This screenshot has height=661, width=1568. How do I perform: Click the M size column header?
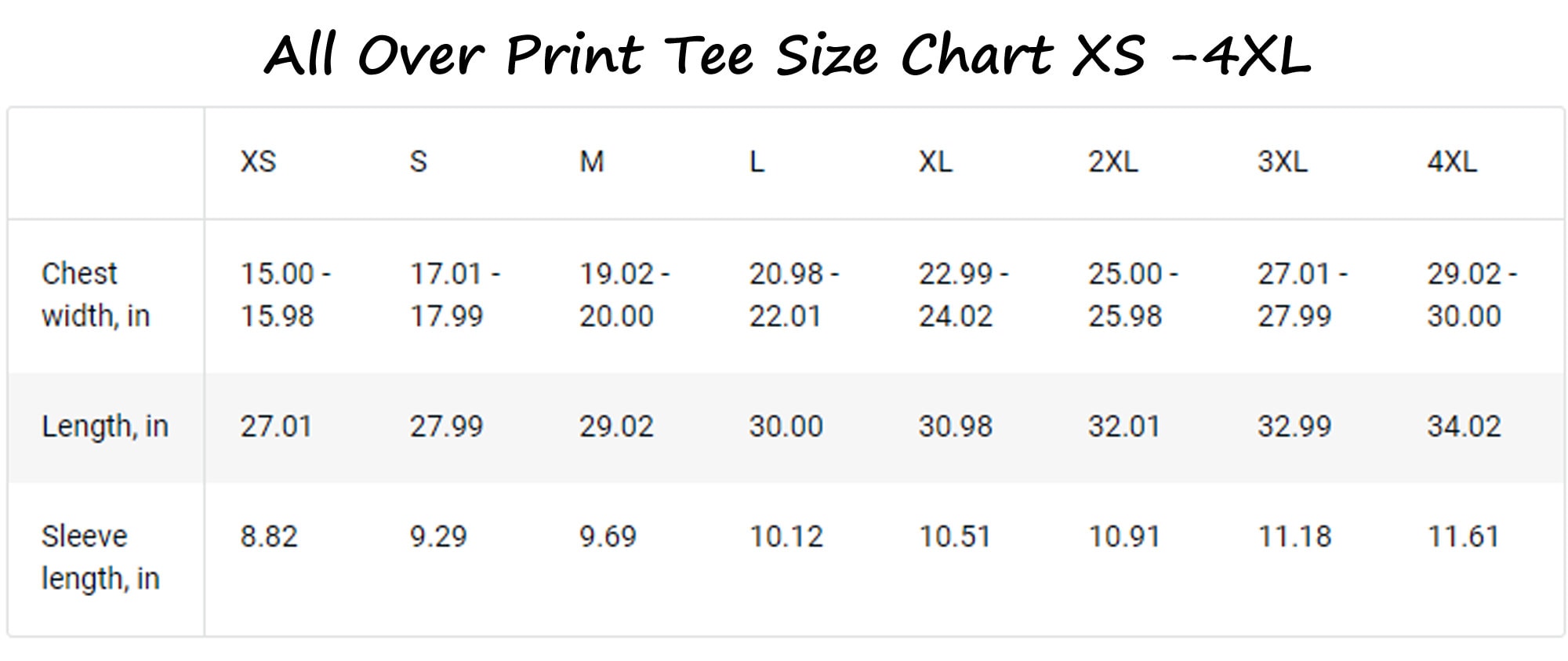pos(592,162)
